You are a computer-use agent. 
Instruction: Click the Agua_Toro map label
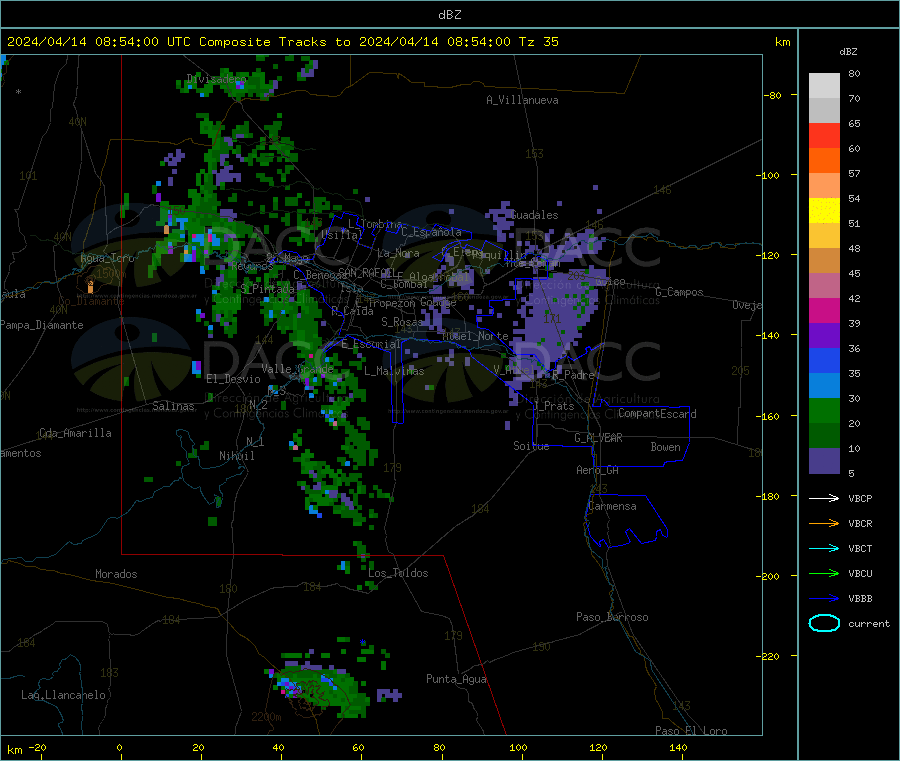[x=107, y=258]
